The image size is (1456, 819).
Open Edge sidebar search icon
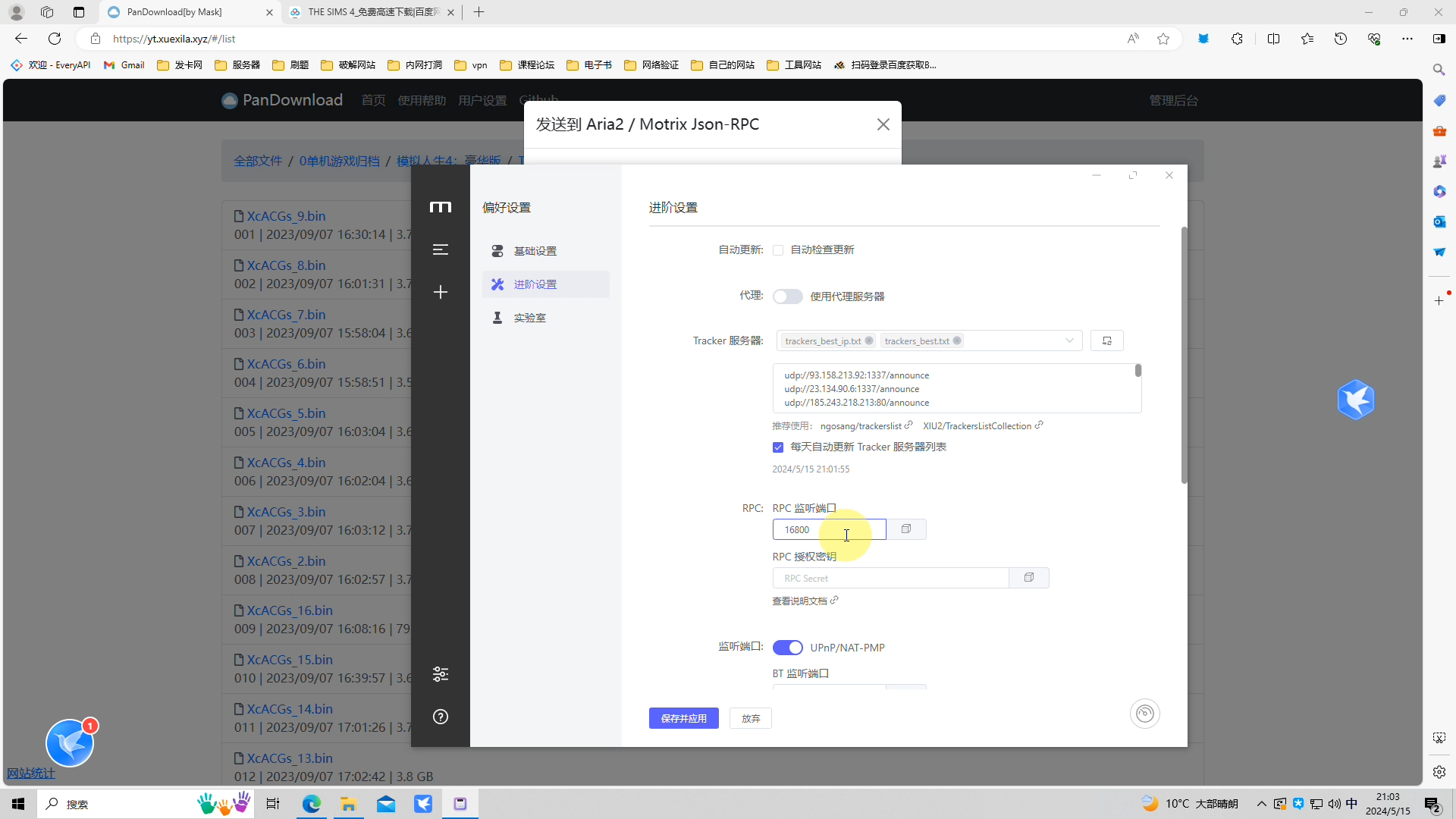tap(1439, 70)
